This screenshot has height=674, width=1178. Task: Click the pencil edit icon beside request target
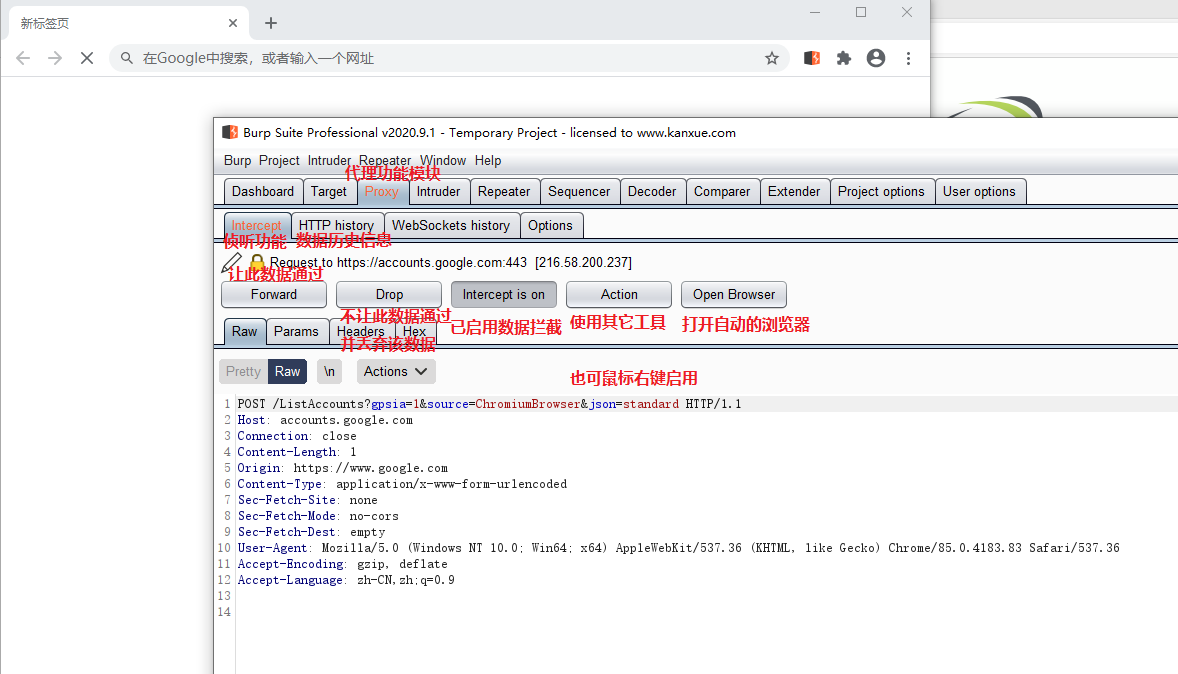tap(231, 262)
